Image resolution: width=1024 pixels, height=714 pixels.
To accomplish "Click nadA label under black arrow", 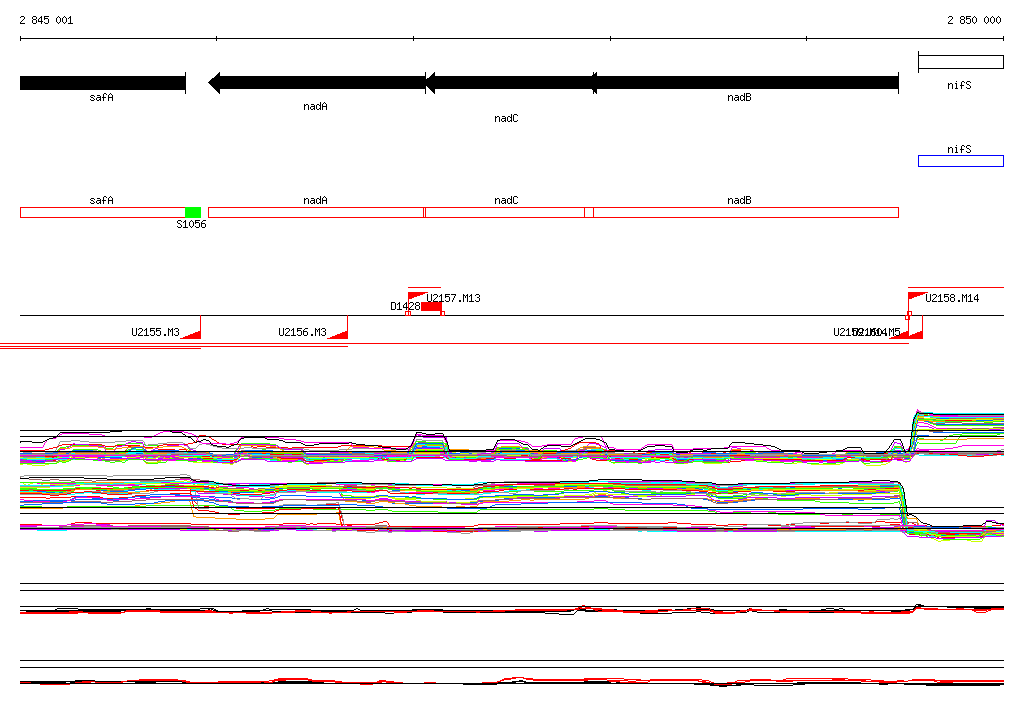I will pyautogui.click(x=315, y=106).
